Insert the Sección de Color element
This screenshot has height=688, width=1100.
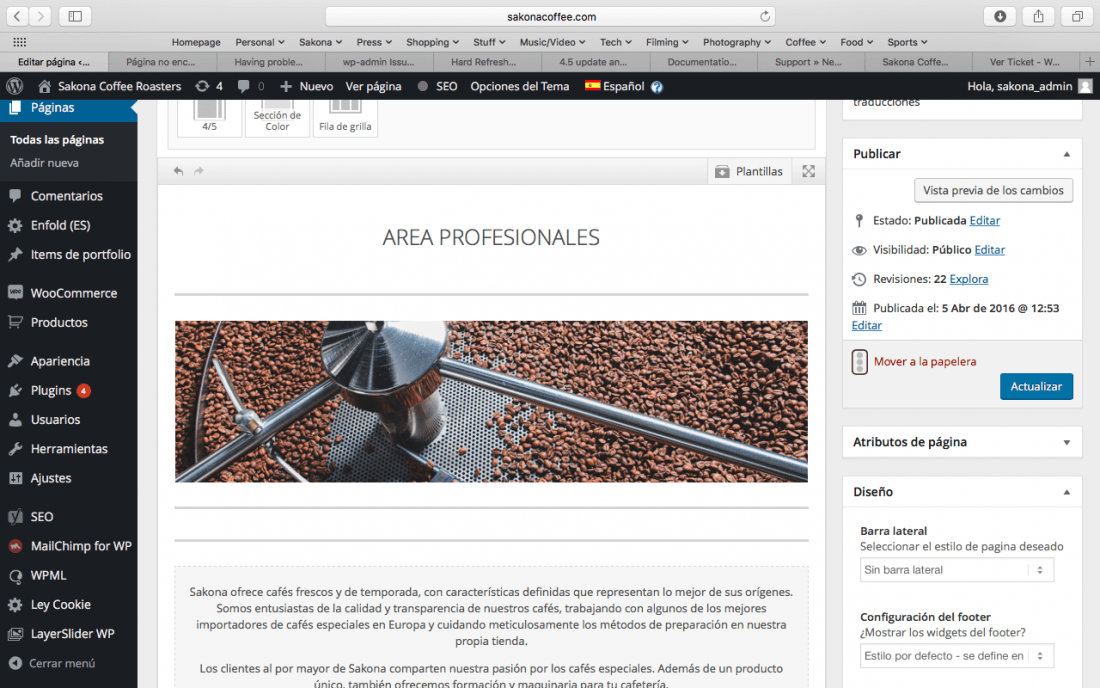pos(277,117)
